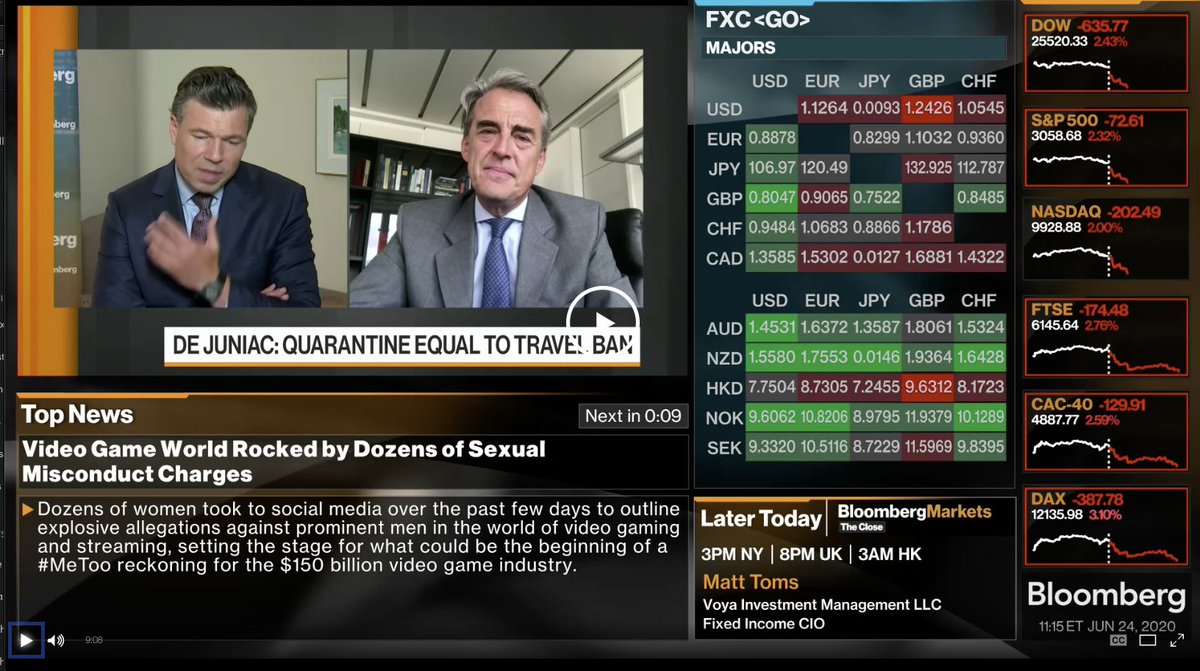Click the circular play overlay on the video
The image size is (1200, 671).
602,322
